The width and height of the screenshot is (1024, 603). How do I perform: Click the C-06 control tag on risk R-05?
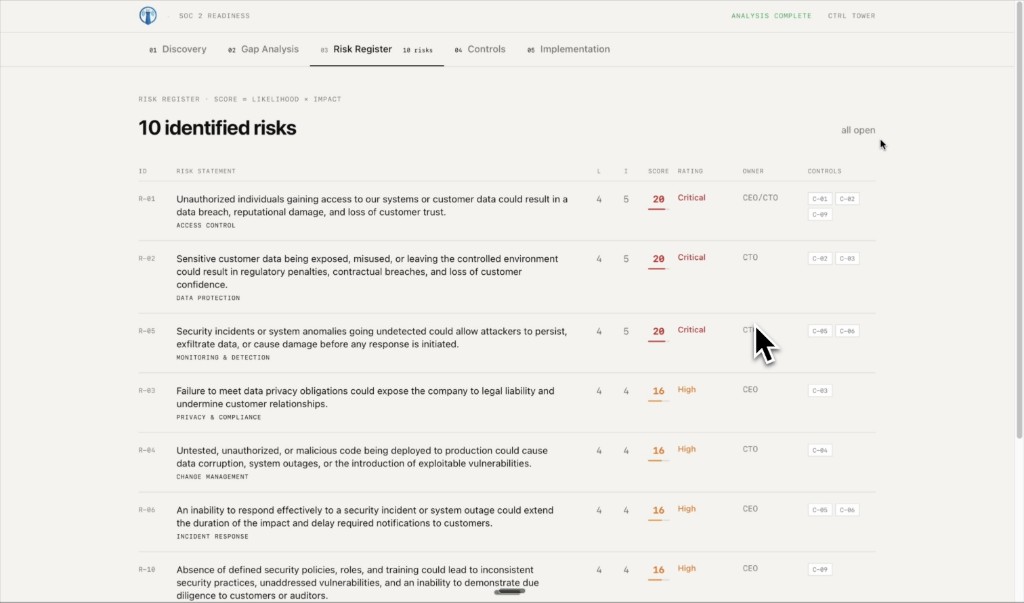(847, 331)
